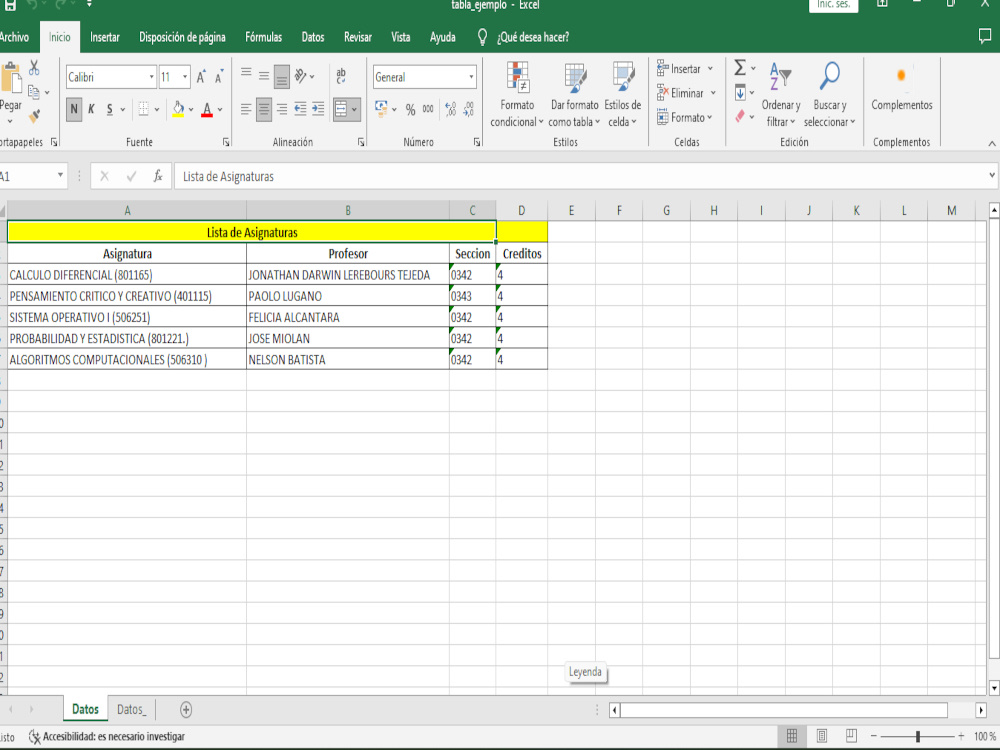Click the Clear eraser icon
1000x750 pixels.
click(x=740, y=117)
